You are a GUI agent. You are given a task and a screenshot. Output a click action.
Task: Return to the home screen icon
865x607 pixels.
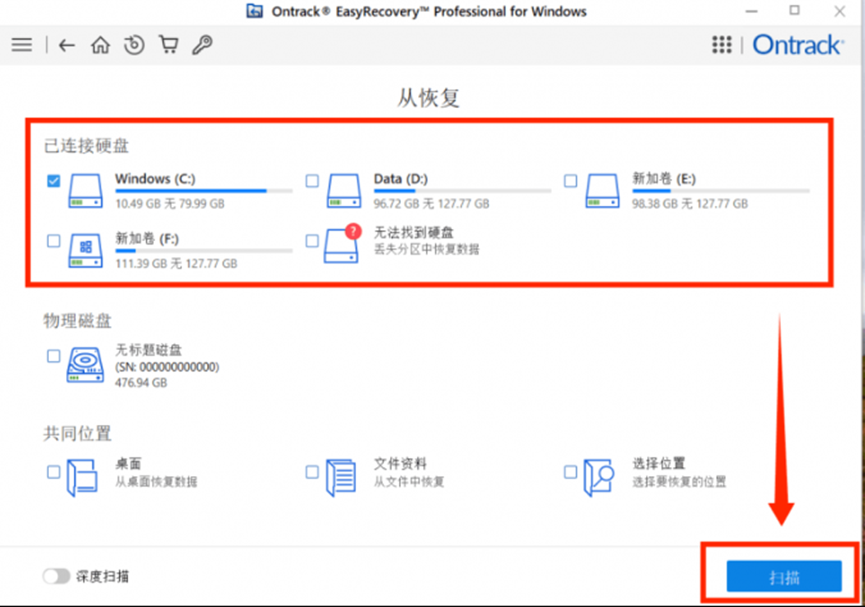coord(100,45)
